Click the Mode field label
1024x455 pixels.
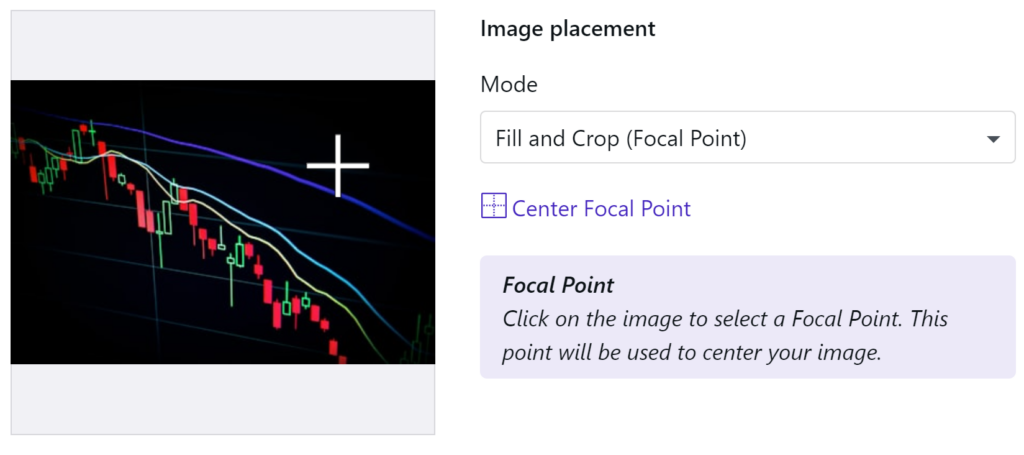click(x=509, y=84)
